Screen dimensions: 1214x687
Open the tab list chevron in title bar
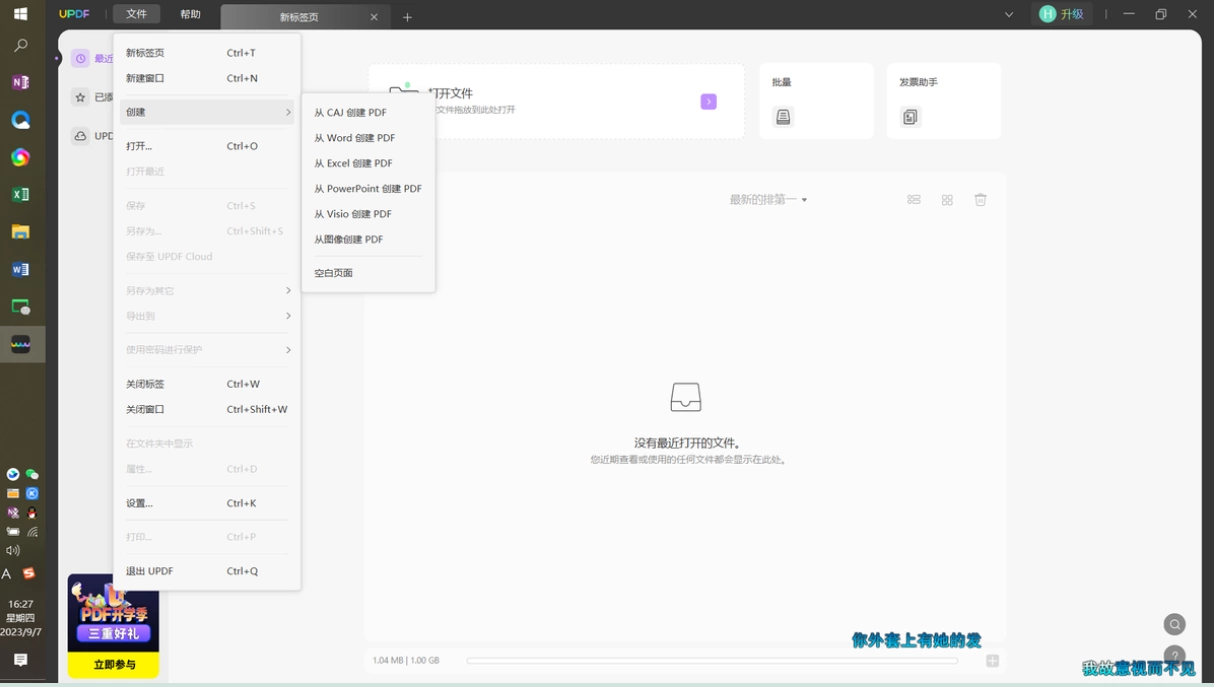pos(1009,15)
